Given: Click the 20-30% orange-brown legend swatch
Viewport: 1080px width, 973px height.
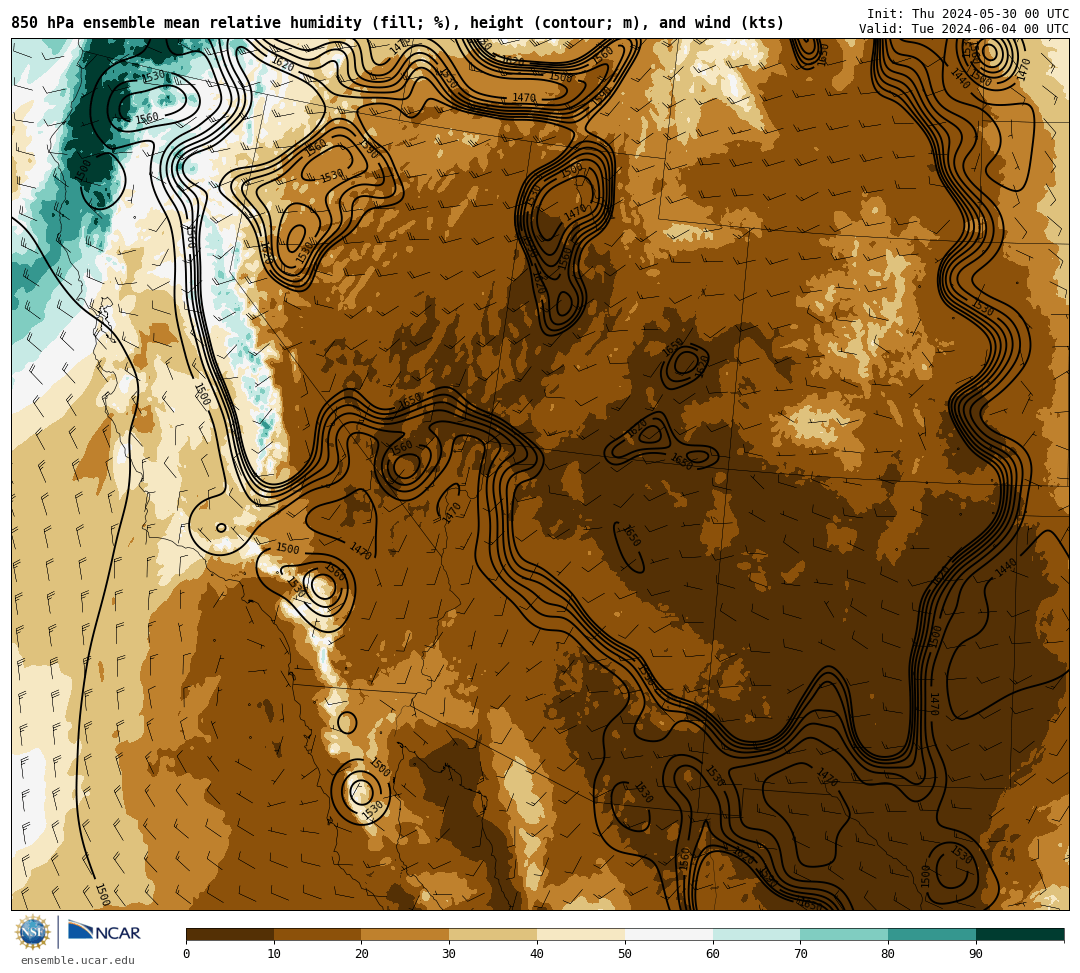Looking at the screenshot, I should coord(405,934).
